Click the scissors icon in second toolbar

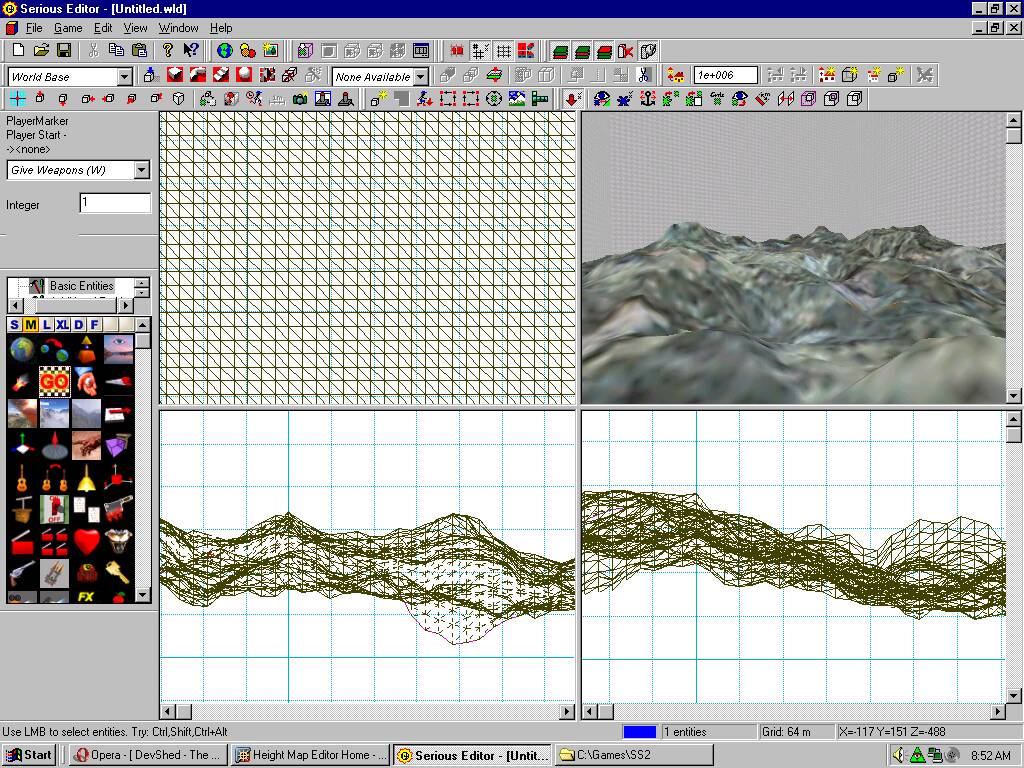(x=643, y=75)
